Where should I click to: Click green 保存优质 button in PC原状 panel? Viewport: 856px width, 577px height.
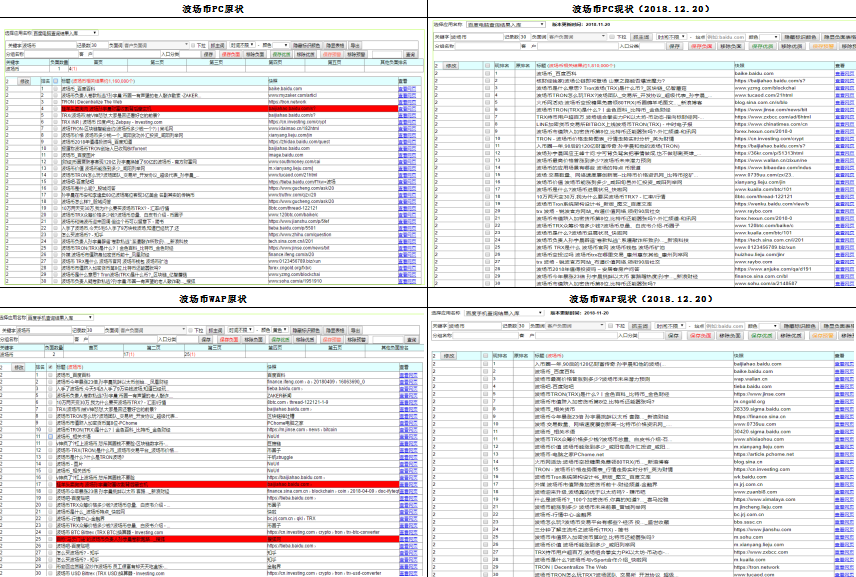click(x=281, y=54)
